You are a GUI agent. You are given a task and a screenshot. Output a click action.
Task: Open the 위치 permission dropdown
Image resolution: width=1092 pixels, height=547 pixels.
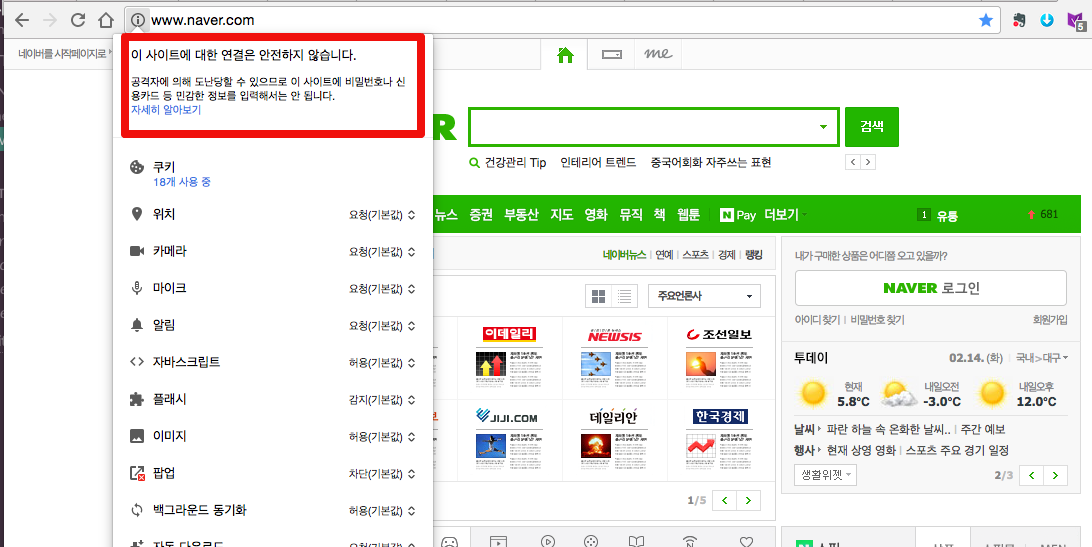coord(382,215)
